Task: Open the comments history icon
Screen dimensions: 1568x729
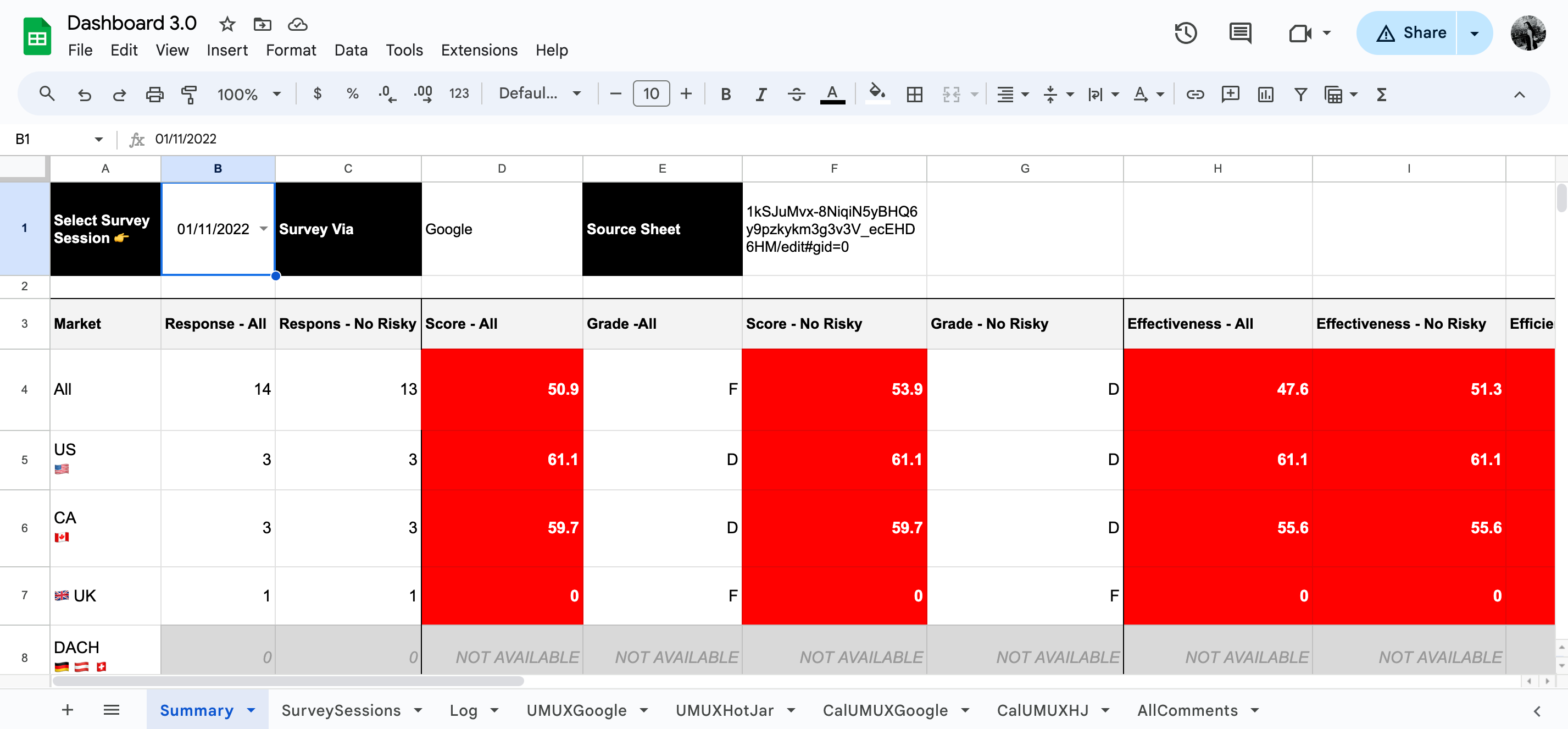Action: pyautogui.click(x=1240, y=33)
